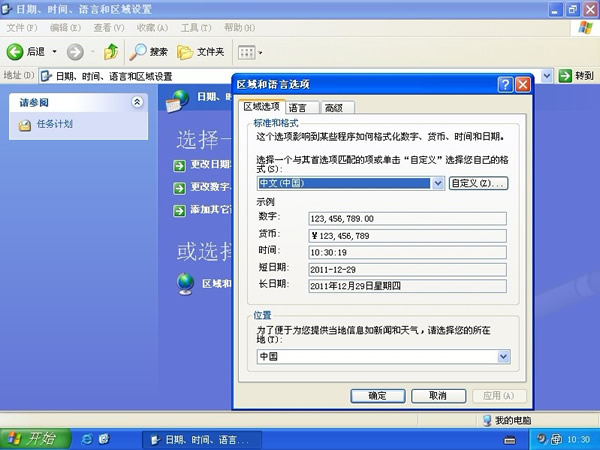Click the second quick launch icon
The width and height of the screenshot is (600, 450).
click(x=104, y=439)
